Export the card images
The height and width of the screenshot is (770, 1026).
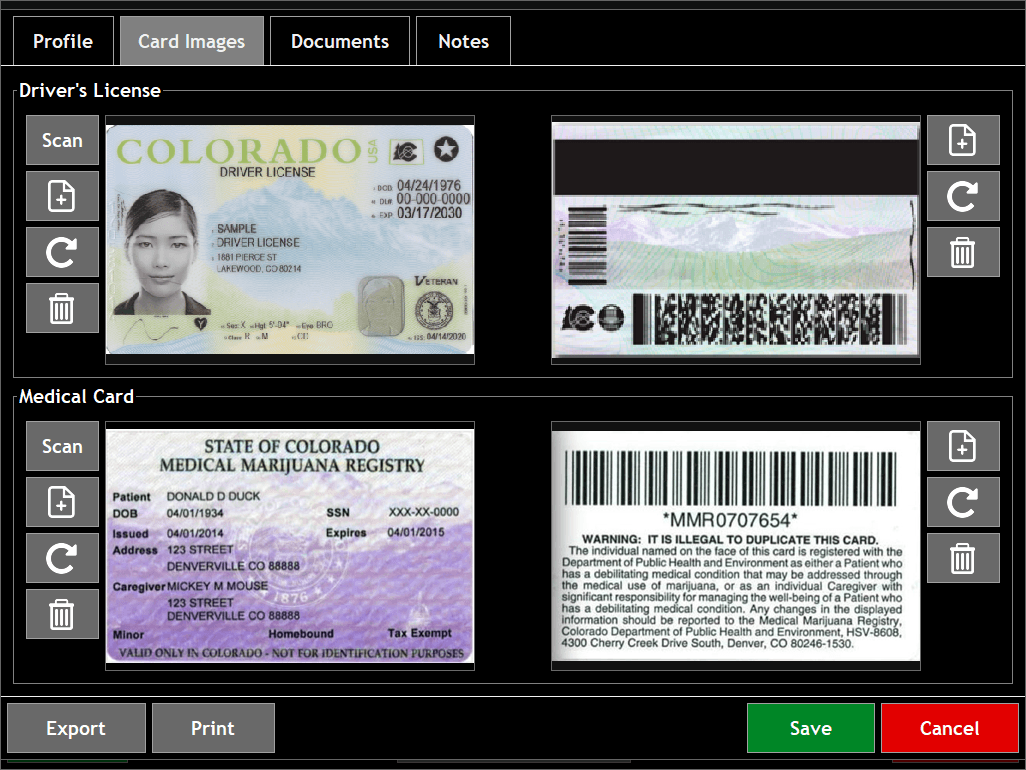pos(75,728)
